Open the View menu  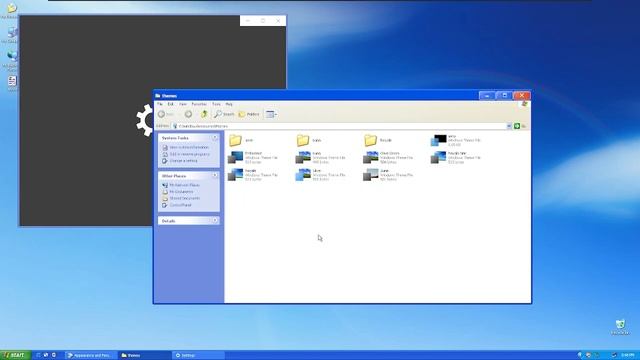tap(183, 104)
